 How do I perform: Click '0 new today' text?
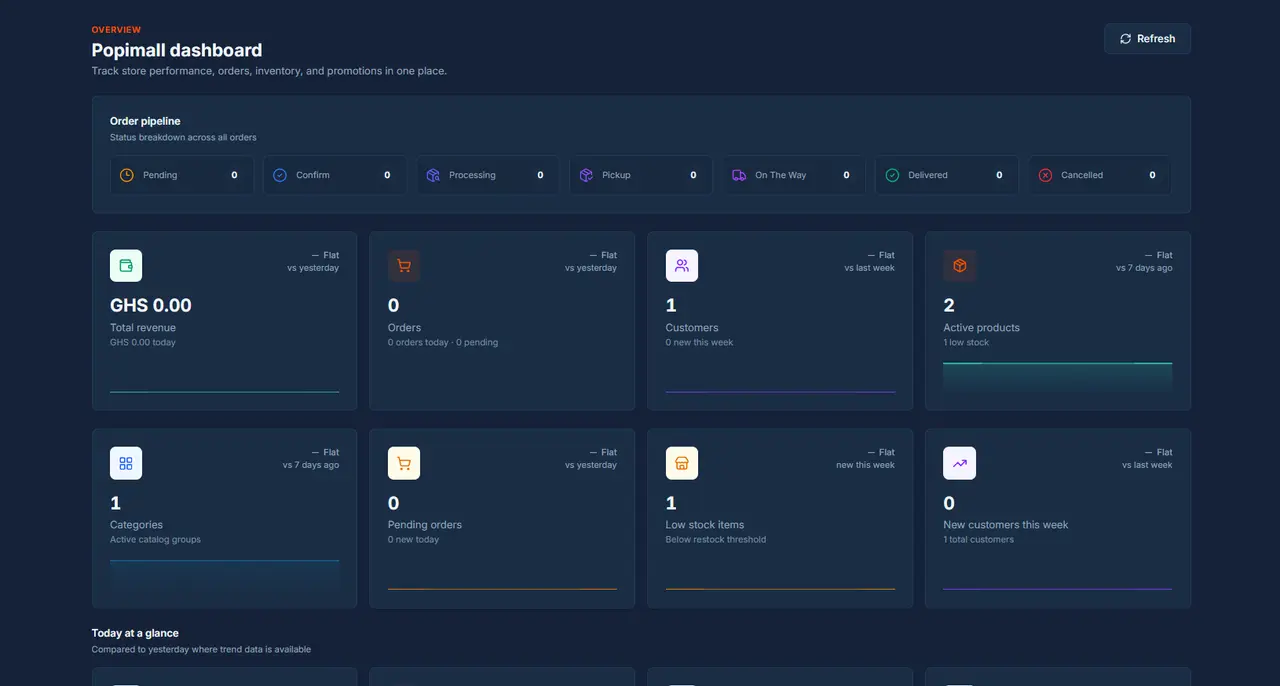[x=414, y=539]
